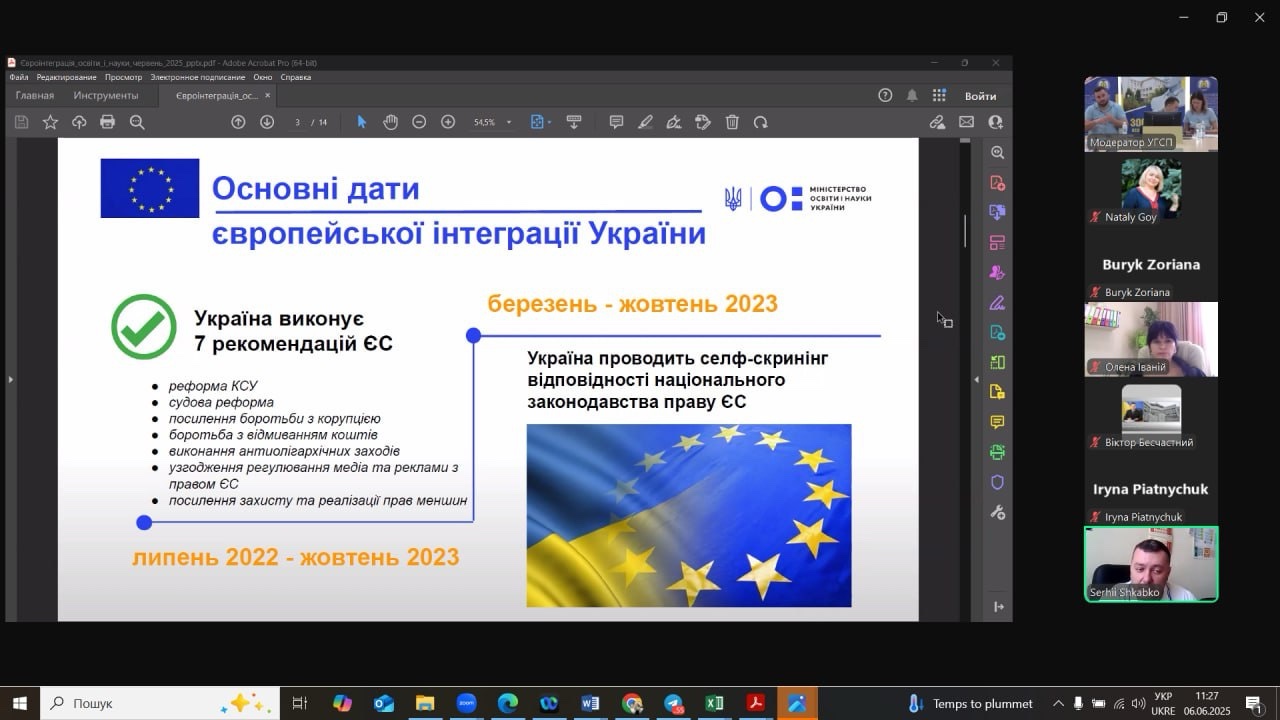Click the print icon in Acrobat toolbar

[x=107, y=122]
